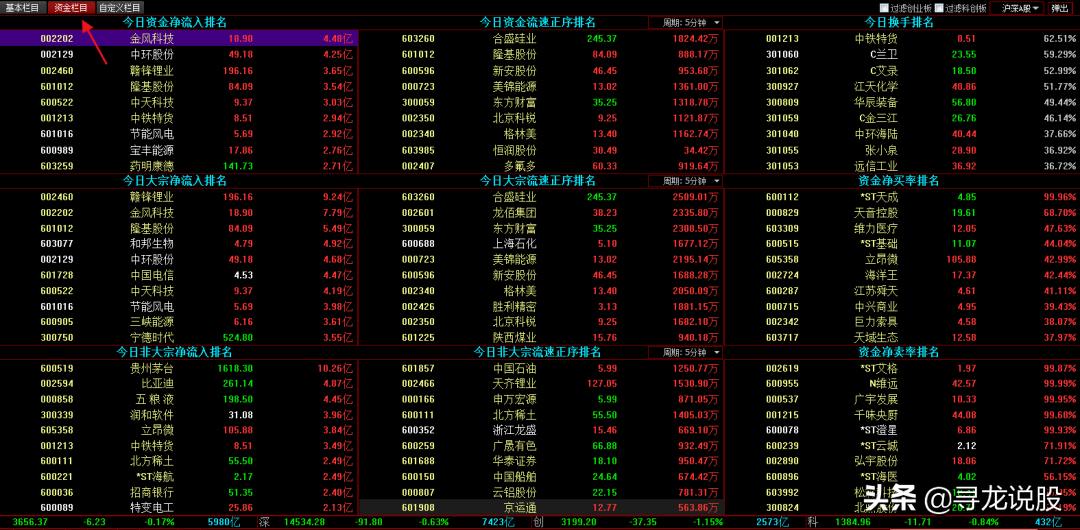Select C兰卫 in 今日换手排名
Screen dimensions: 1080x530
point(902,54)
